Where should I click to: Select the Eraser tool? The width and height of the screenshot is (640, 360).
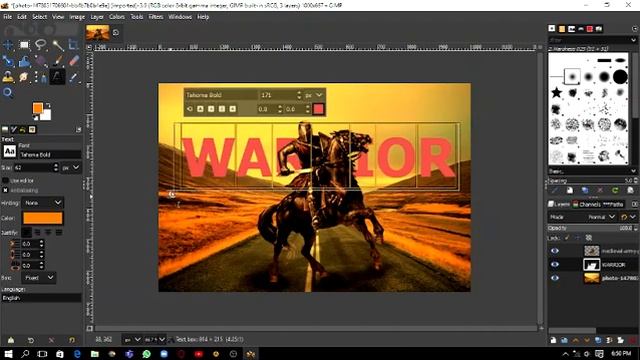coord(73,61)
